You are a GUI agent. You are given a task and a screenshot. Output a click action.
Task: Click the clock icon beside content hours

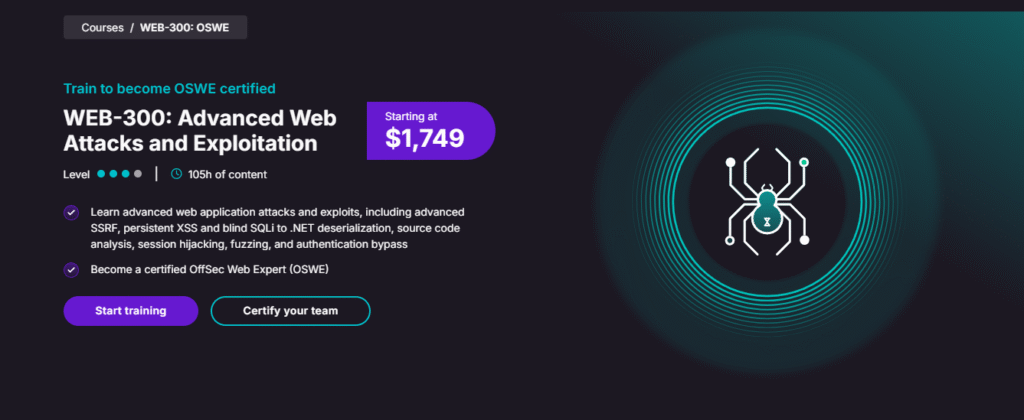(x=177, y=174)
